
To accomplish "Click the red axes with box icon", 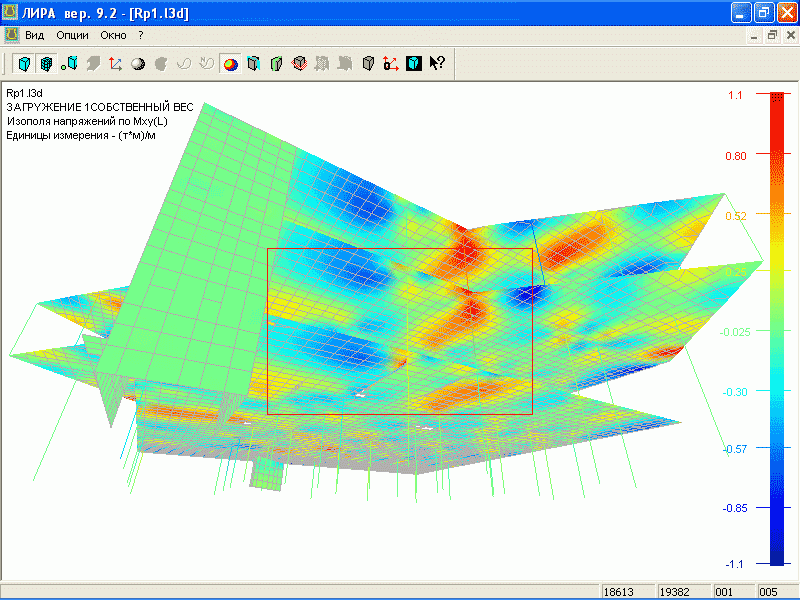I will coord(392,64).
